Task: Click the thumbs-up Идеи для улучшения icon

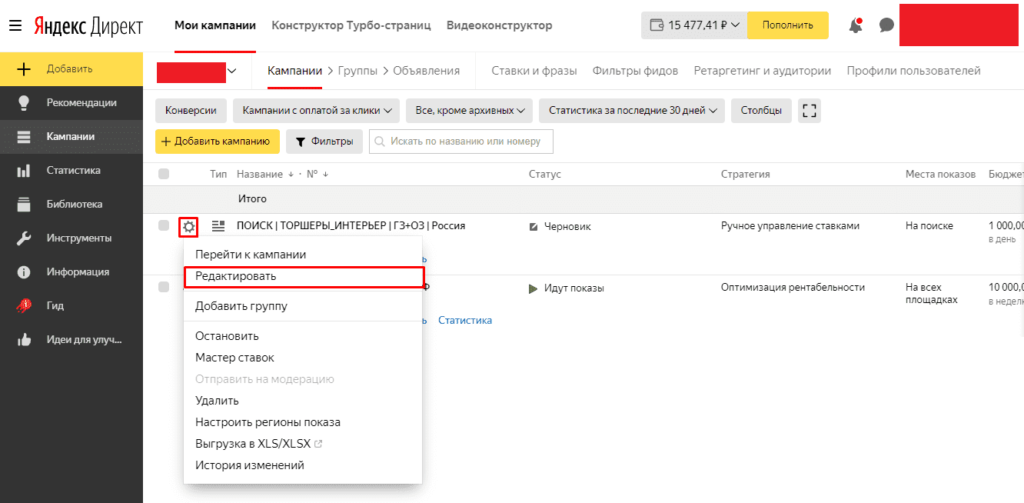Action: 24,340
